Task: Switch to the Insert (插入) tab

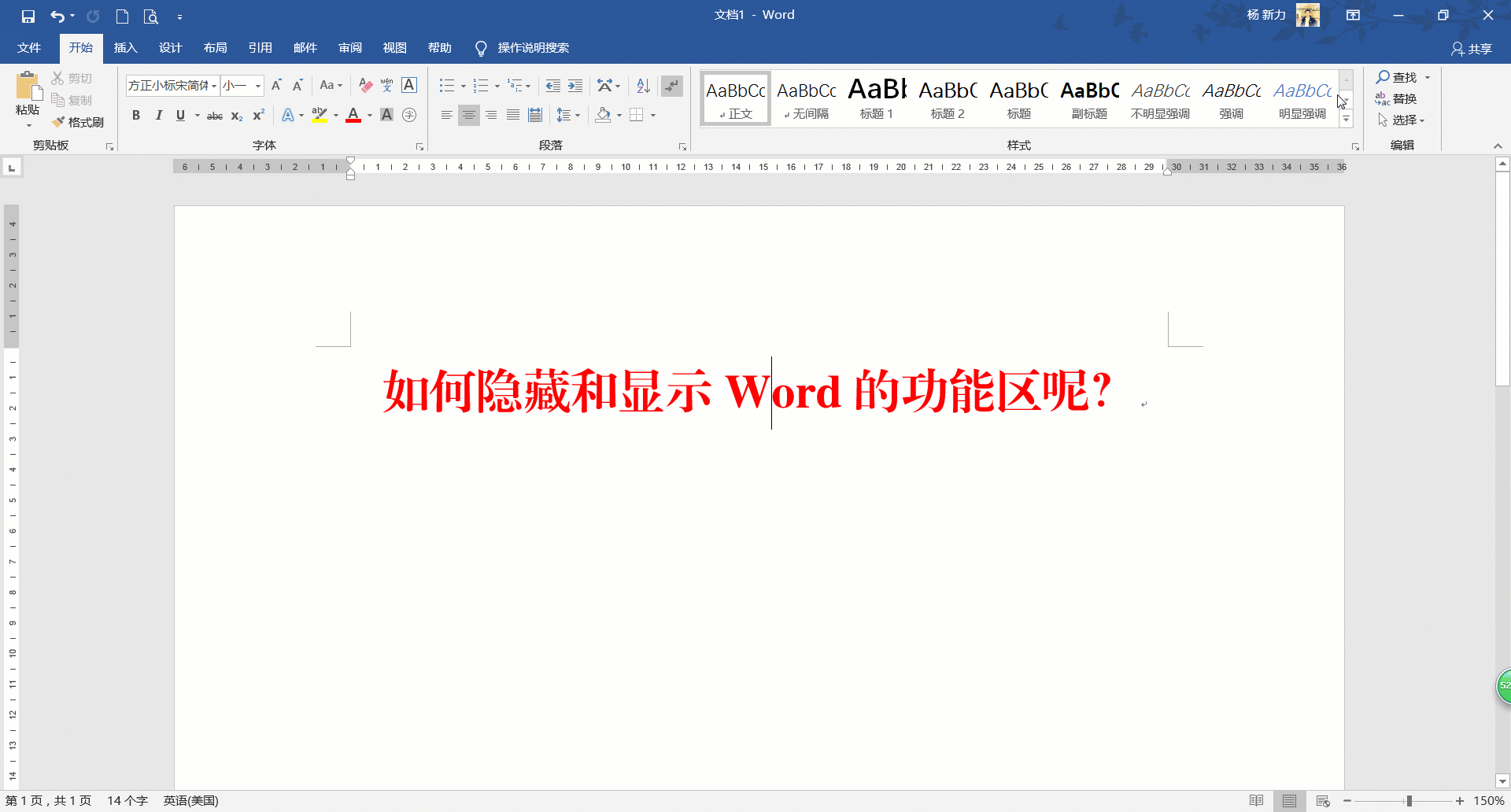Action: (126, 48)
